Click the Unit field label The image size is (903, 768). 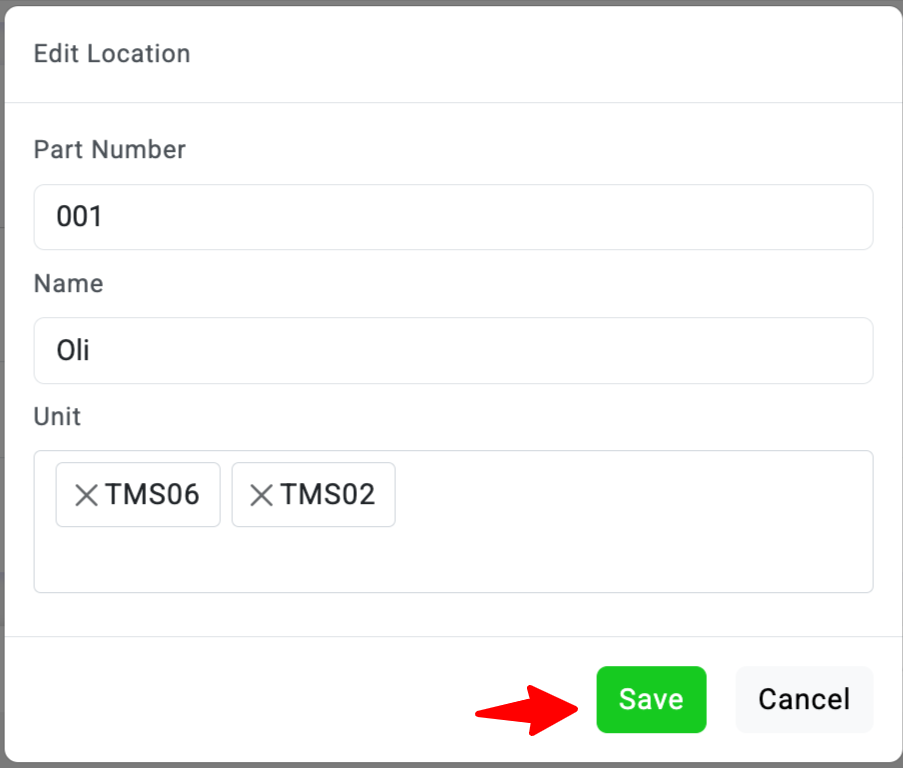[58, 417]
